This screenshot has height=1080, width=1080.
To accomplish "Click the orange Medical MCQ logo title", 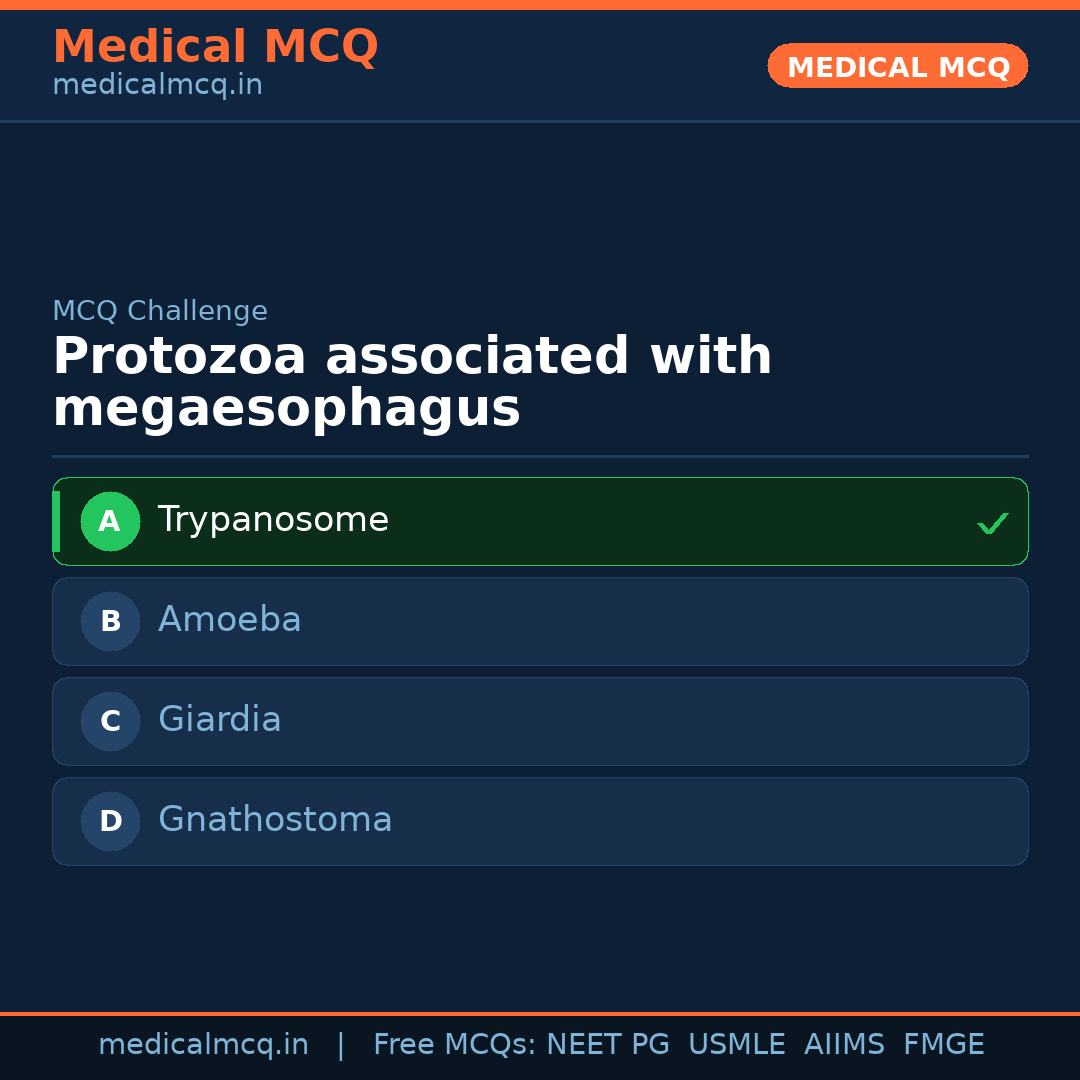I will pos(215,47).
